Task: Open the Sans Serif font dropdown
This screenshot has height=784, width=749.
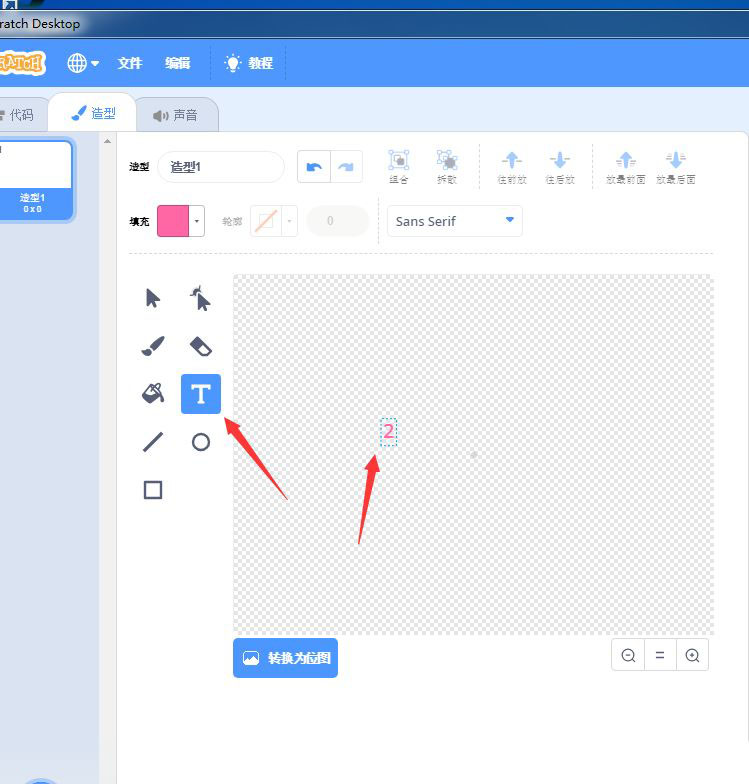Action: click(455, 221)
